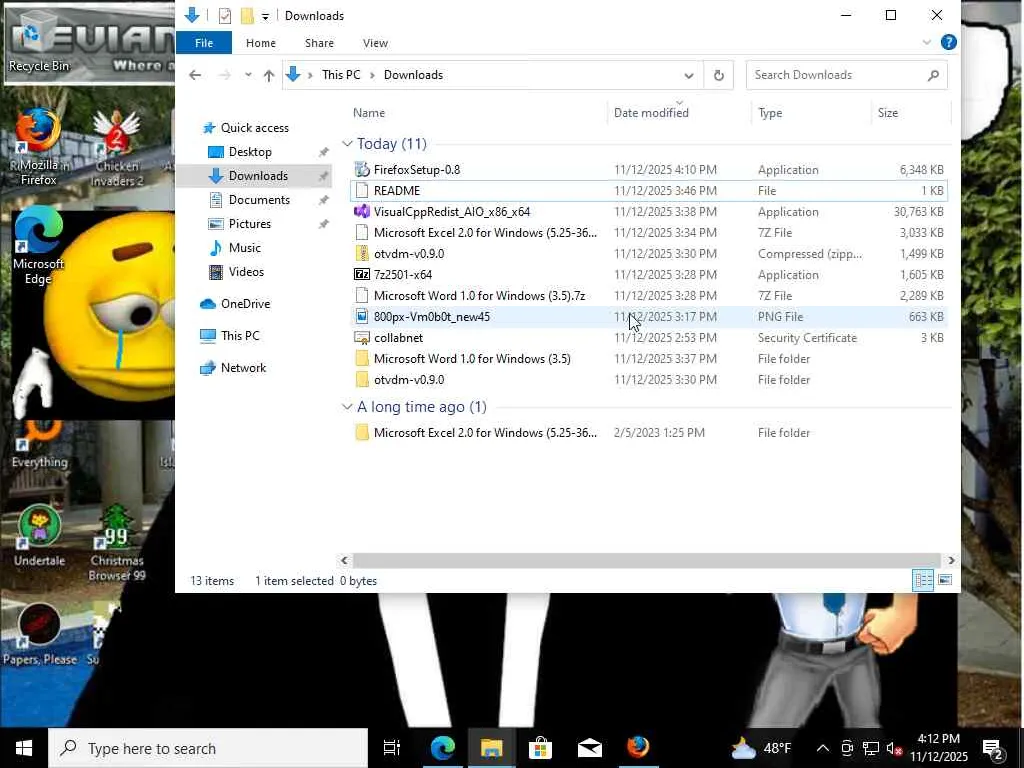This screenshot has height=768, width=1024.
Task: Unpin Desktop from Quick access
Action: (323, 152)
